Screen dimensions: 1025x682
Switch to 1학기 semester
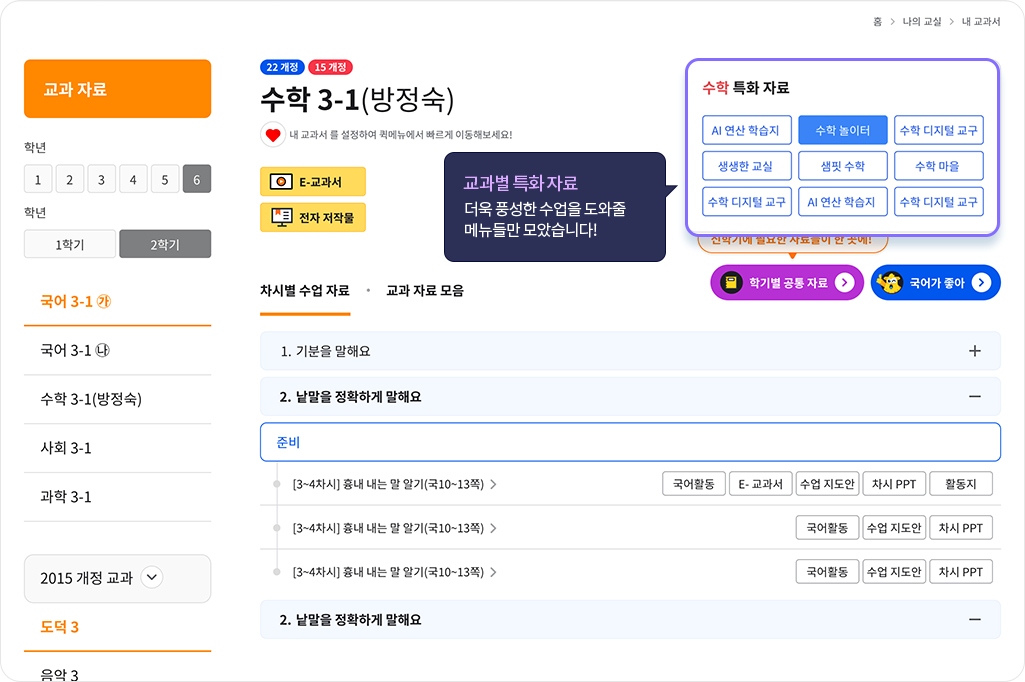click(x=70, y=244)
